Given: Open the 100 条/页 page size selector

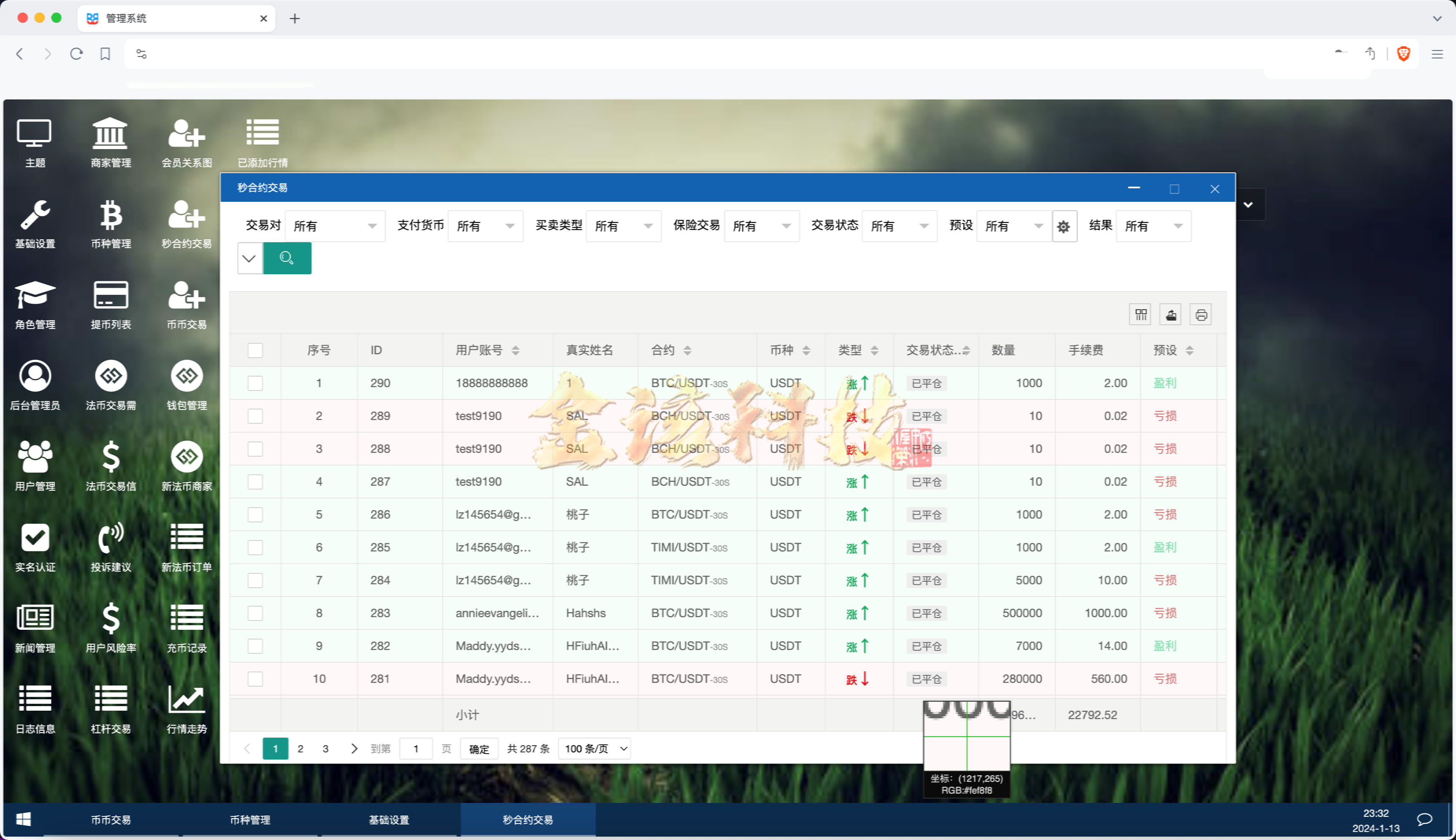Looking at the screenshot, I should pos(594,748).
